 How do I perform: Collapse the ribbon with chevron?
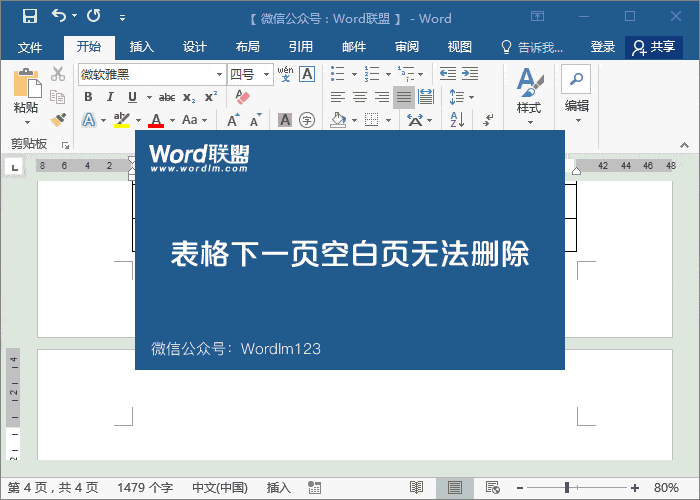684,145
